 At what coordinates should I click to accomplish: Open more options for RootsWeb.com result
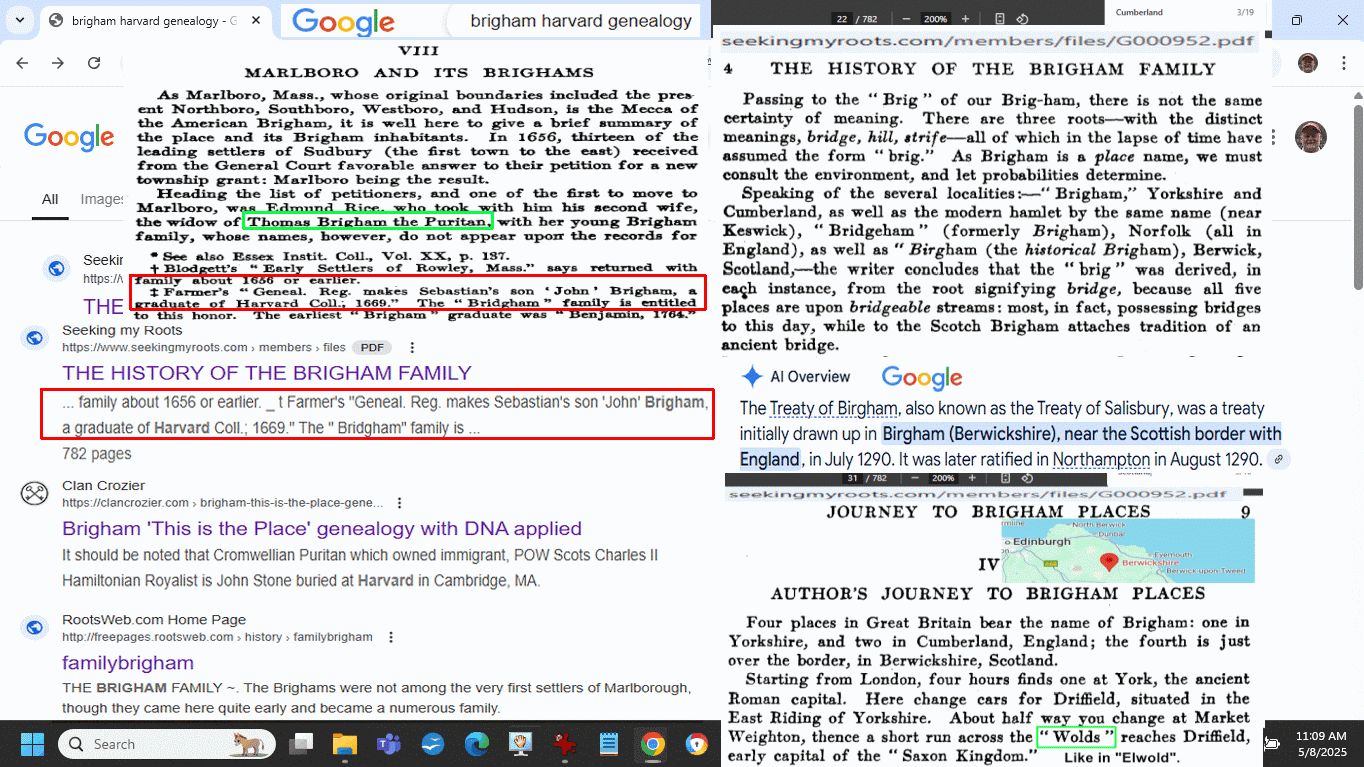click(391, 637)
